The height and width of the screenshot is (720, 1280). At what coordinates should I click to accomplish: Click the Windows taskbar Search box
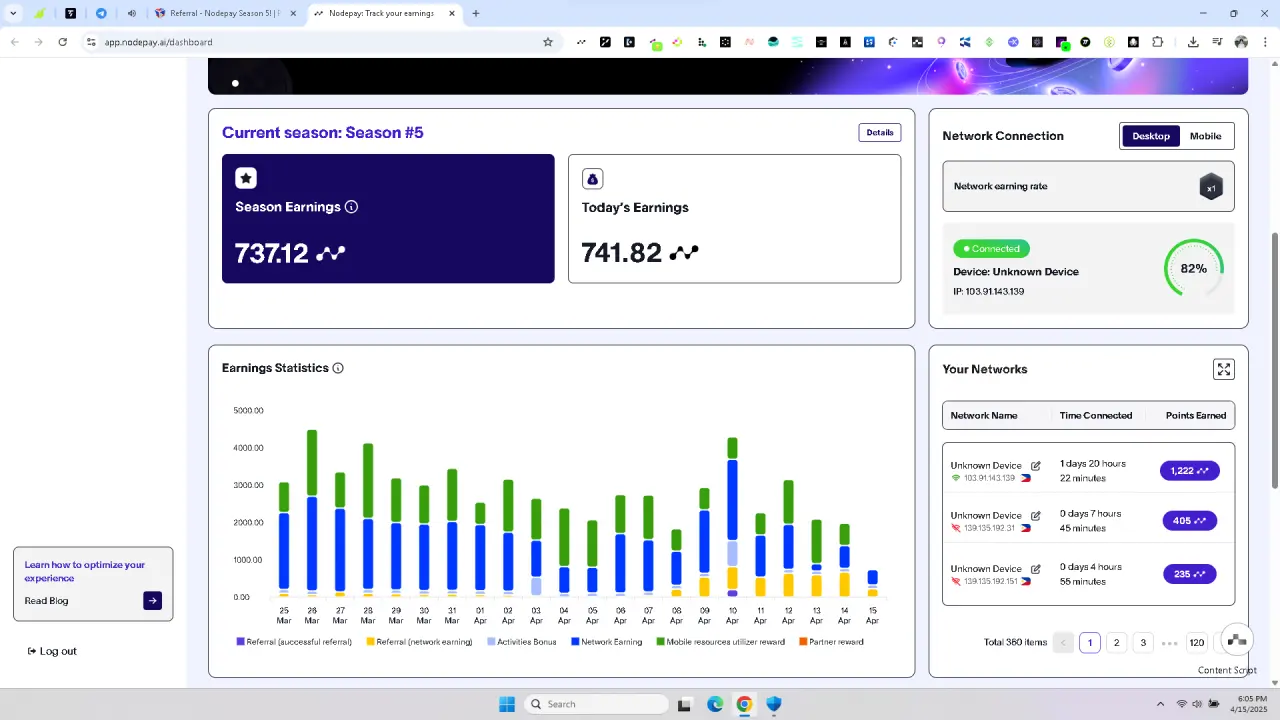tap(597, 704)
